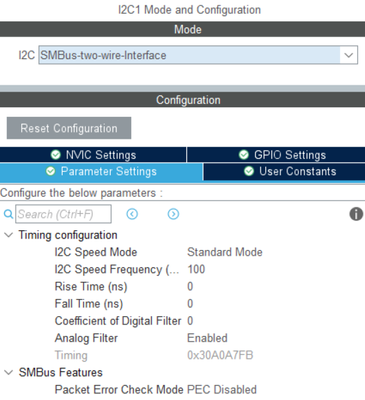Viewport: 365px width, 400px height.
Task: Click the PEC Disabled value
Action: [x=222, y=390]
